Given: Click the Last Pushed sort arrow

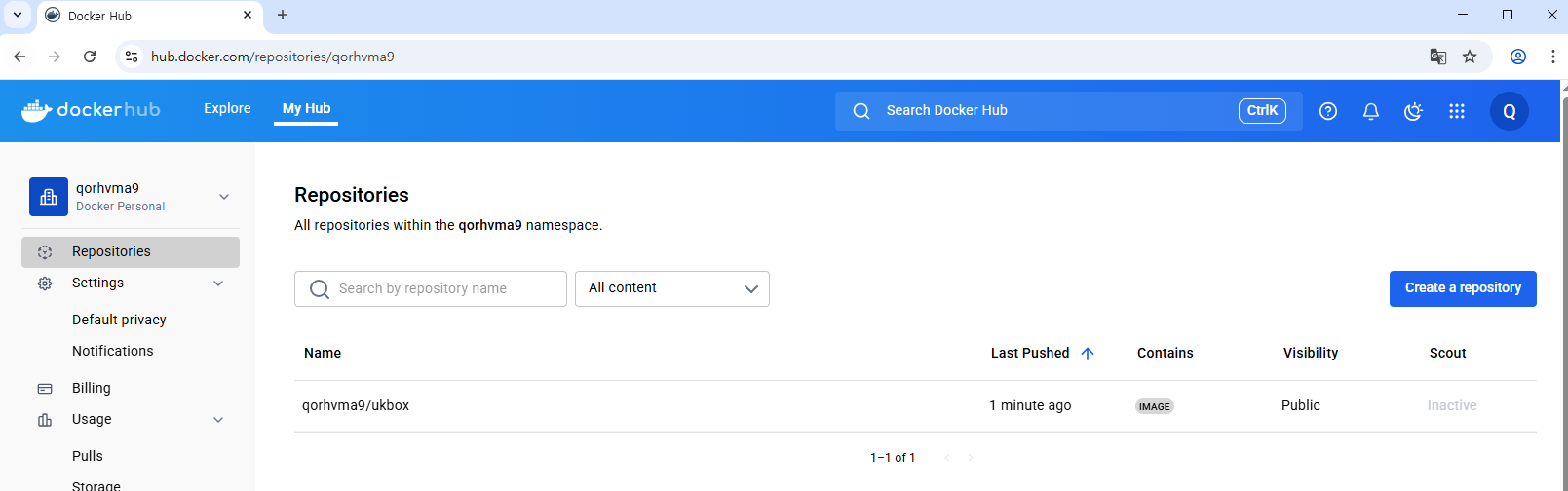Looking at the screenshot, I should click(x=1088, y=354).
